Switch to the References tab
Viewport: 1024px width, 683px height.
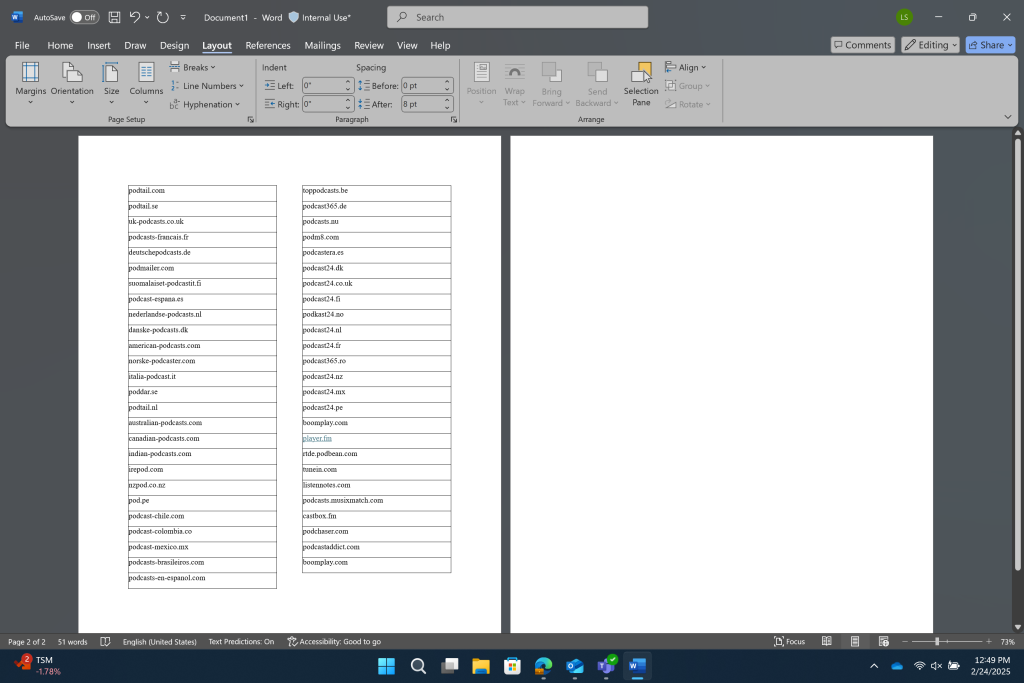pyautogui.click(x=268, y=45)
